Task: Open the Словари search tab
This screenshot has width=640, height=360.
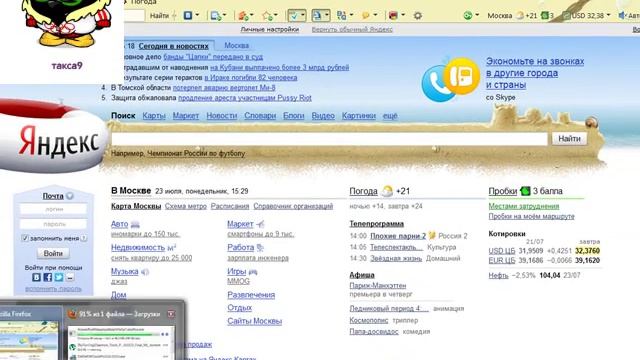Action: [260, 116]
